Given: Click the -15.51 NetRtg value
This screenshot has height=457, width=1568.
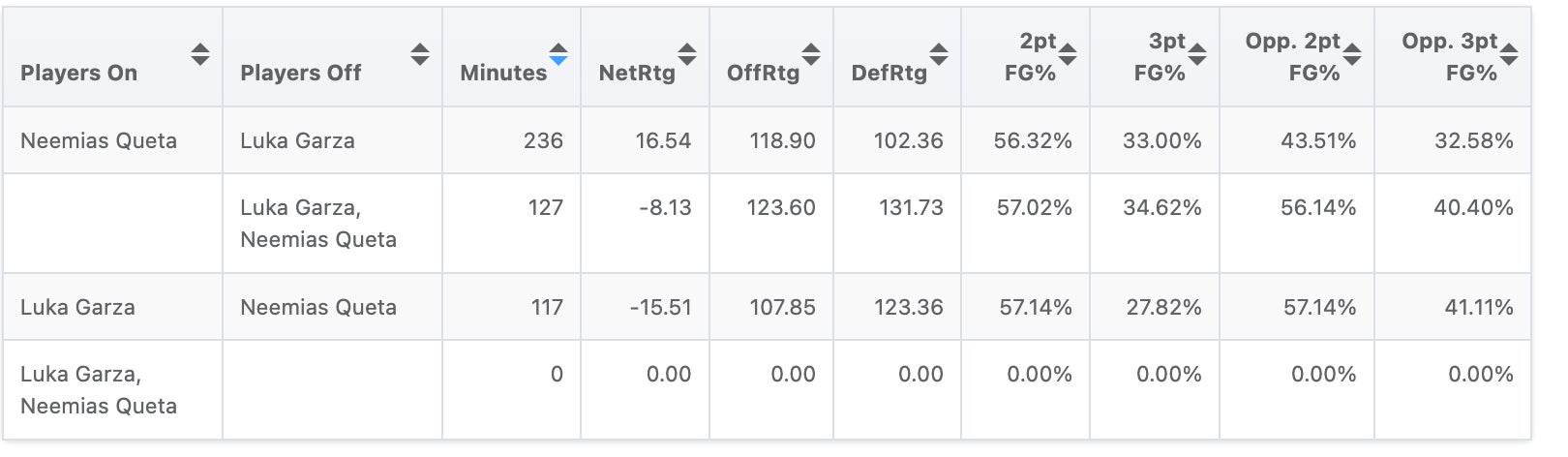Looking at the screenshot, I should [x=660, y=307].
